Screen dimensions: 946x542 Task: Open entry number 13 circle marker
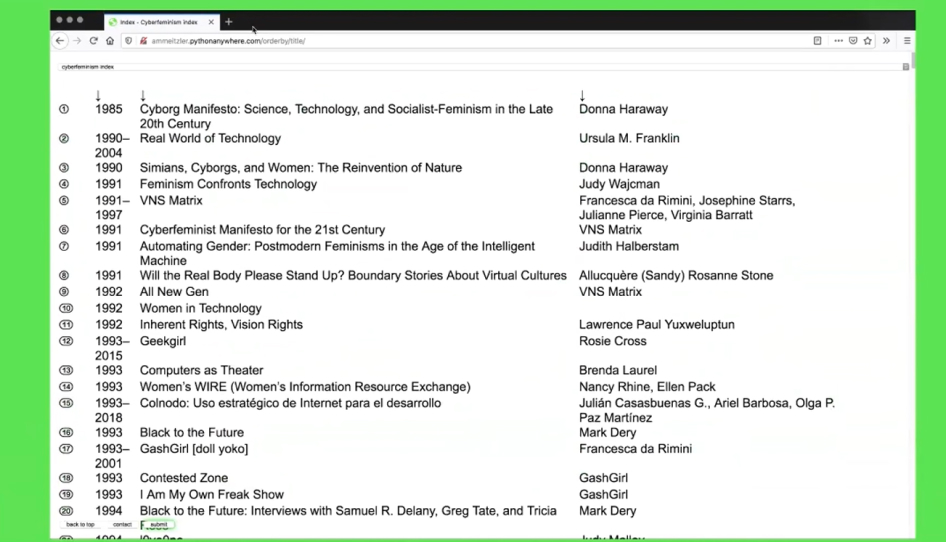(x=66, y=371)
